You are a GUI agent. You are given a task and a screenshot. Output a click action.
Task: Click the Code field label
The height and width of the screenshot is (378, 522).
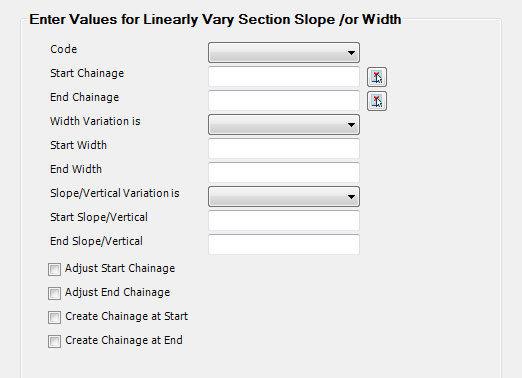[x=64, y=49]
